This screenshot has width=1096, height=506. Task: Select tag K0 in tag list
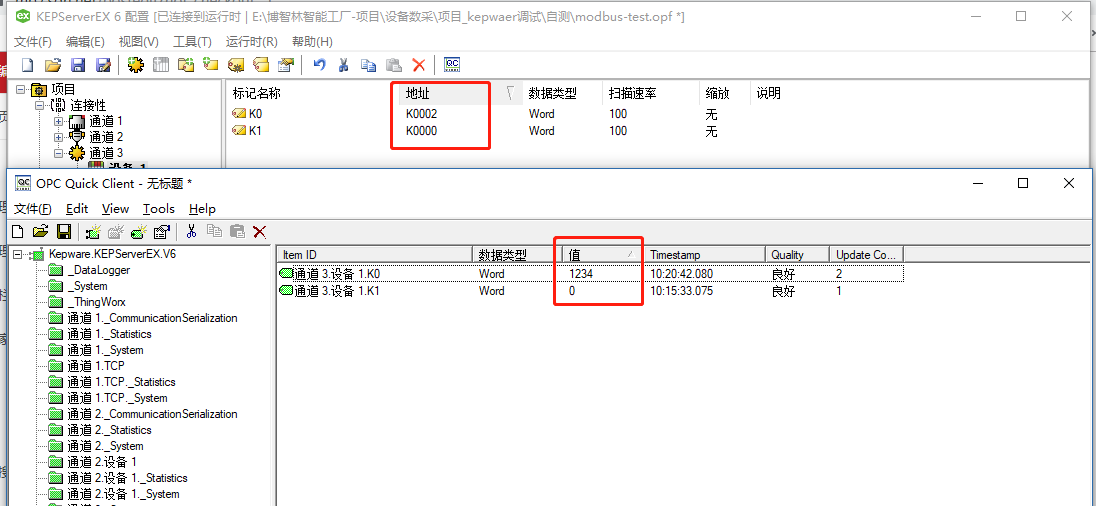coord(256,114)
